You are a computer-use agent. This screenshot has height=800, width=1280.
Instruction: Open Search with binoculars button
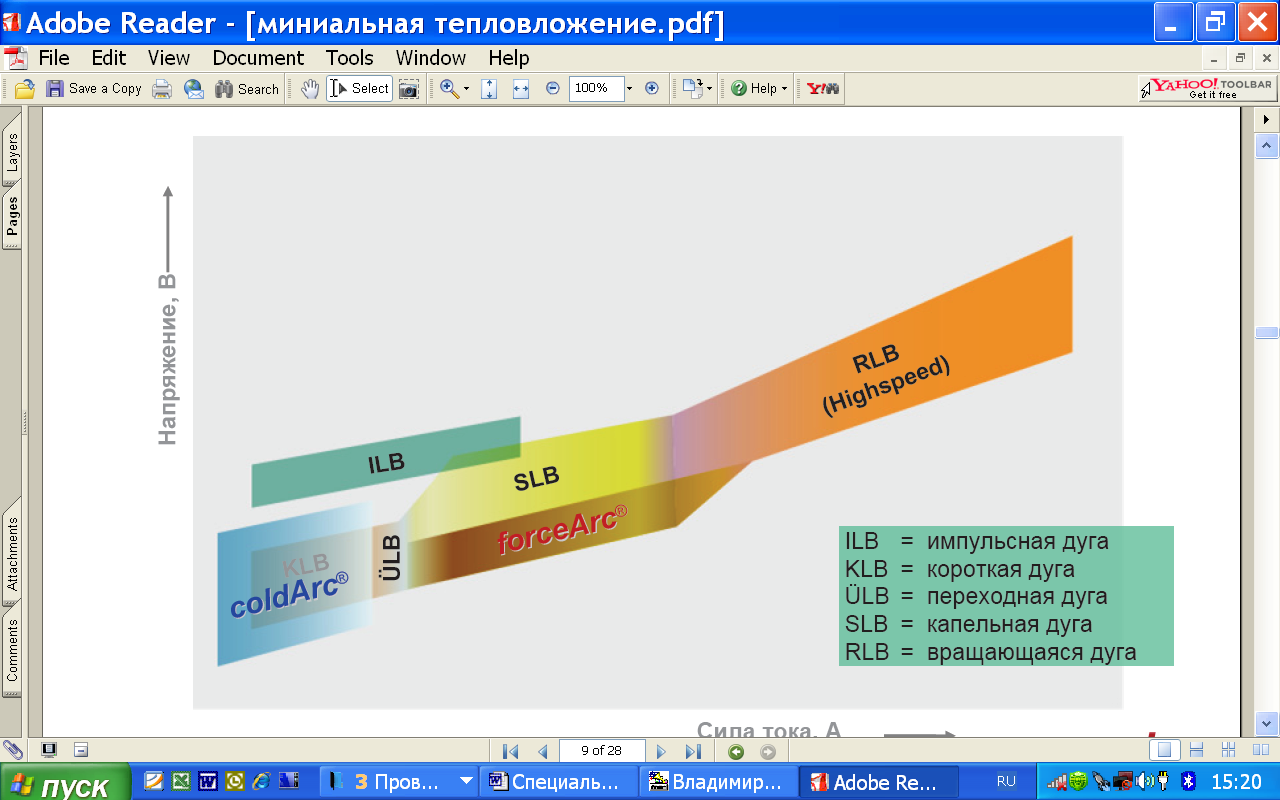pos(247,89)
